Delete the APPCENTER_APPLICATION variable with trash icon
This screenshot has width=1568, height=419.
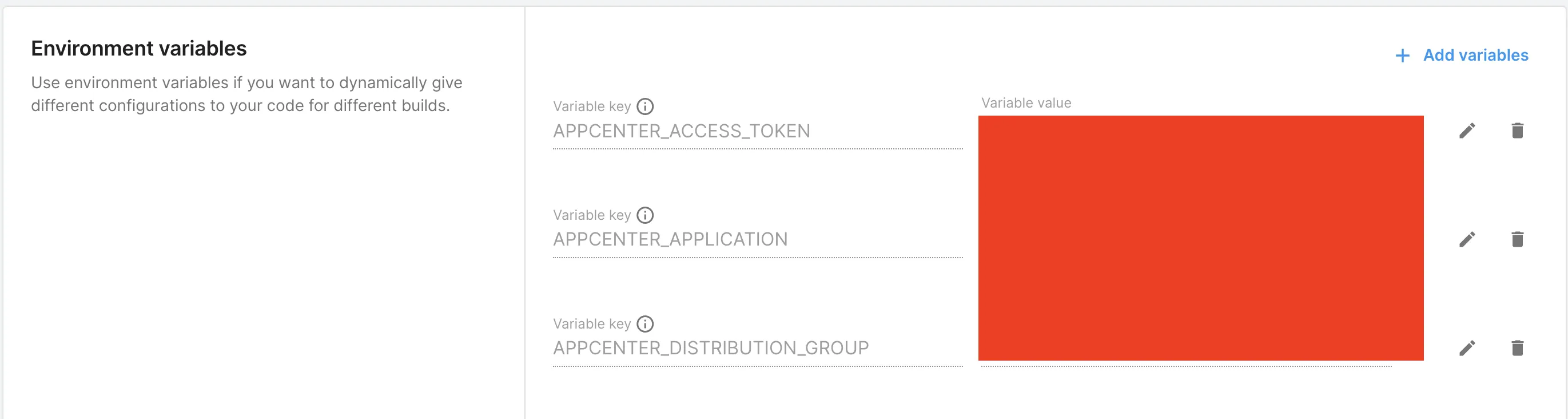point(1518,239)
